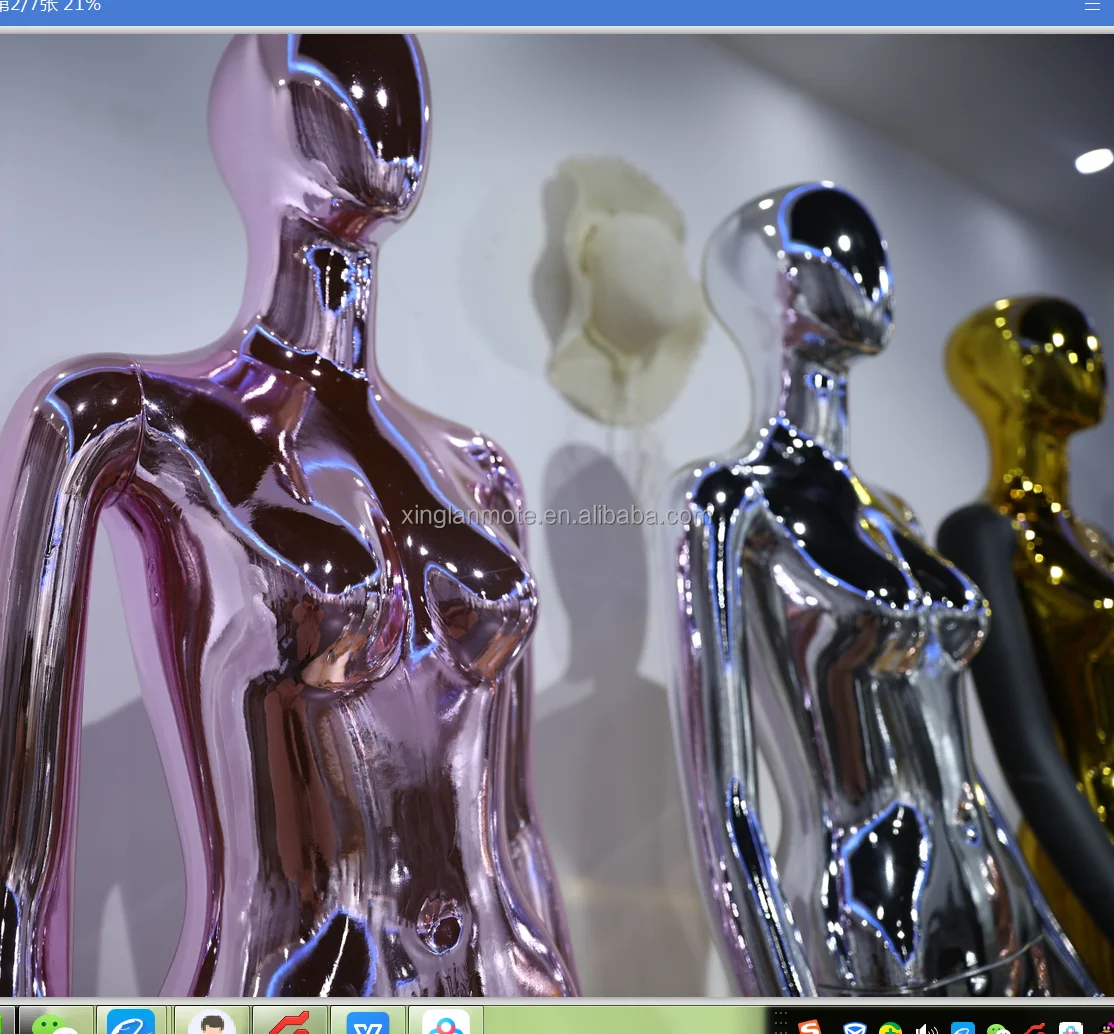Click the green cross tray icon
The image size is (1114, 1034).
(x=890, y=1027)
